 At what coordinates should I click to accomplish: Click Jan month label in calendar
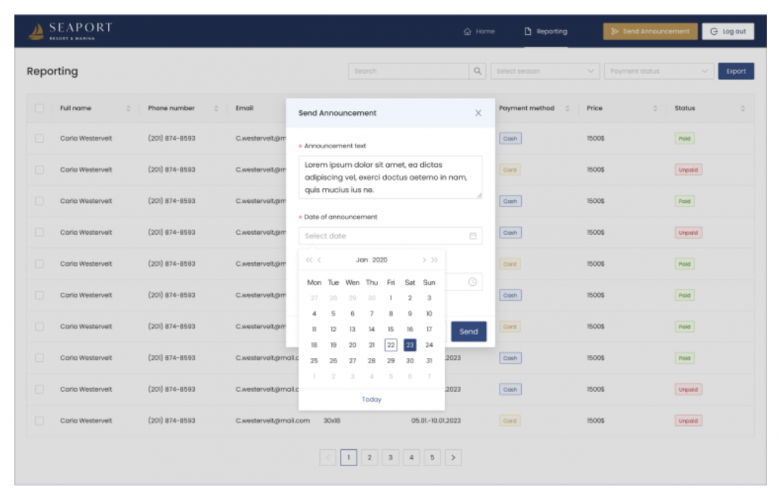pyautogui.click(x=362, y=260)
